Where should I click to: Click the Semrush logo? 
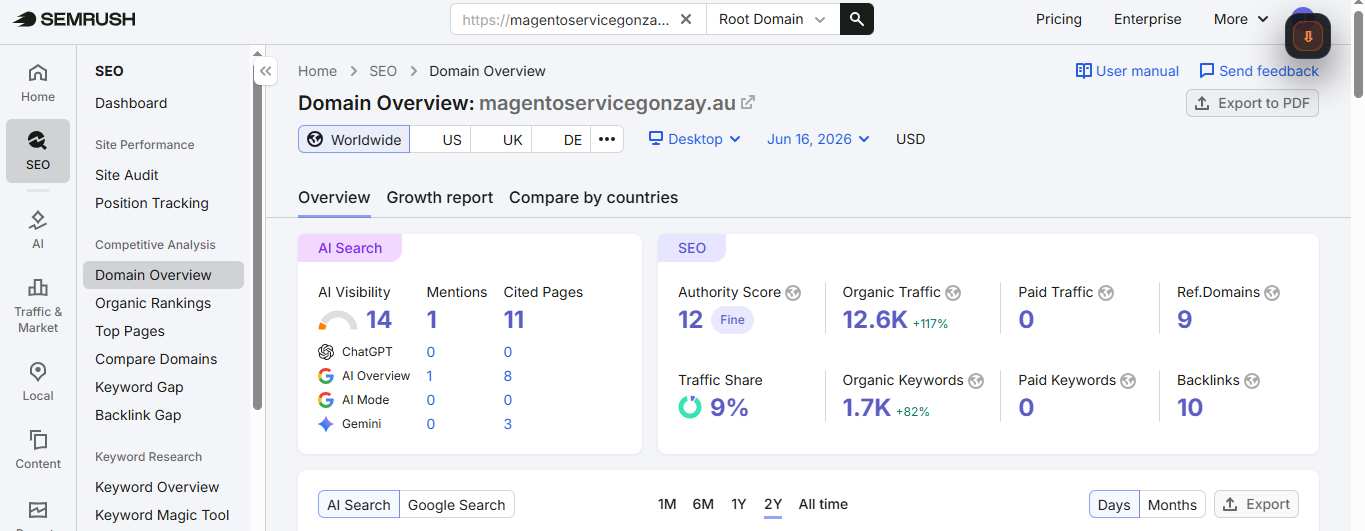pyautogui.click(x=74, y=19)
